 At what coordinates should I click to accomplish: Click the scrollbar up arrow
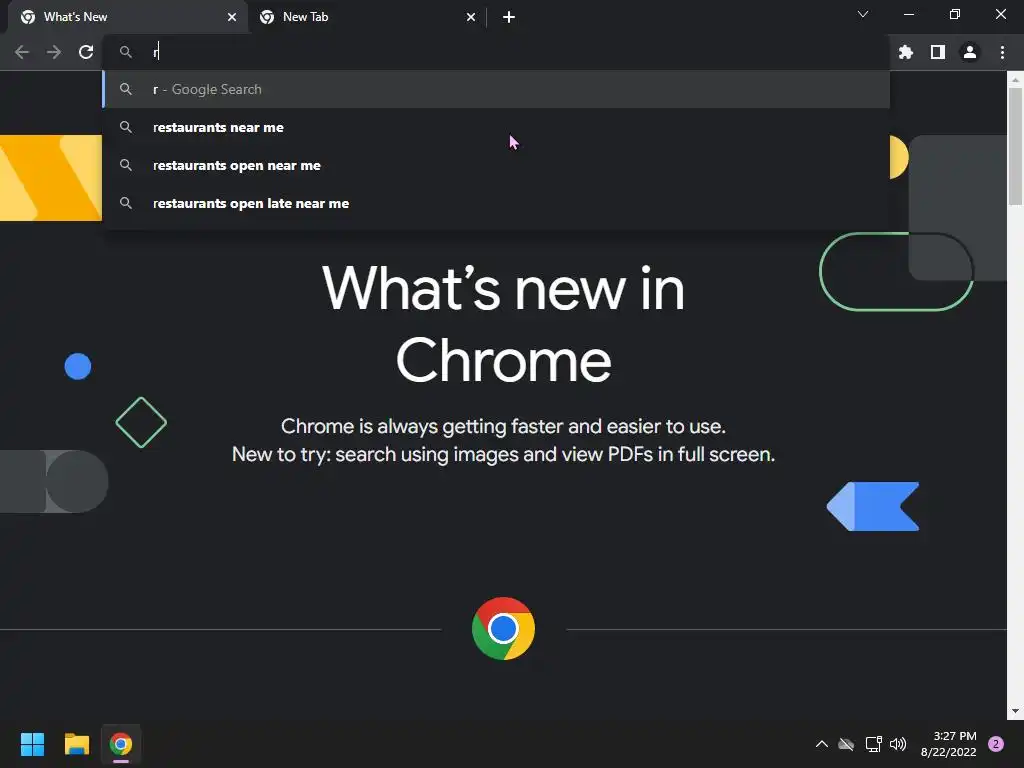click(x=1015, y=80)
